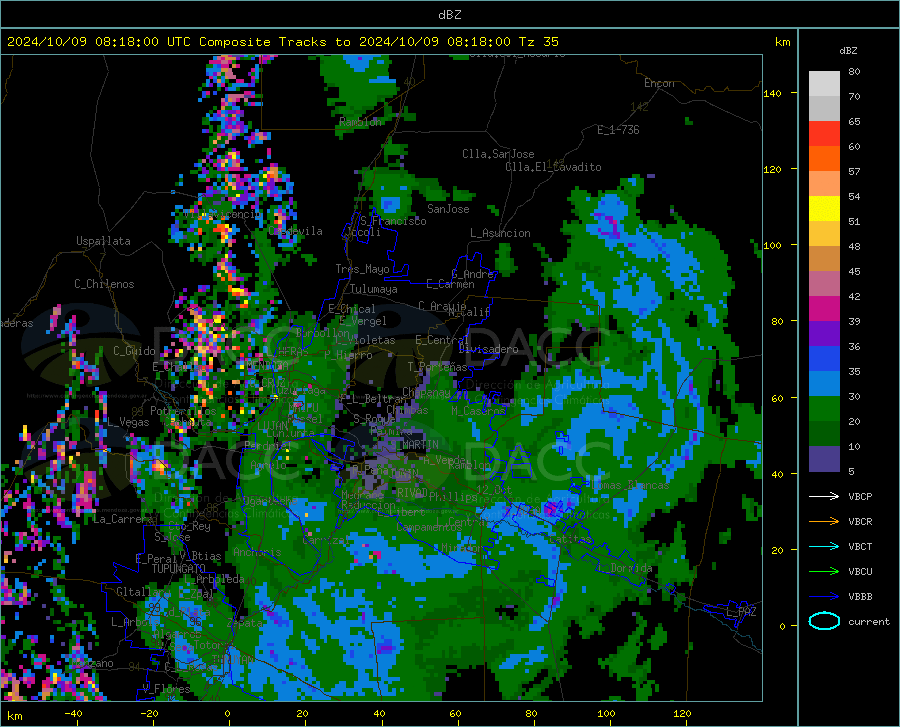Click the 140 tick on the right axis
Image resolution: width=900 pixels, height=727 pixels.
coord(772,93)
